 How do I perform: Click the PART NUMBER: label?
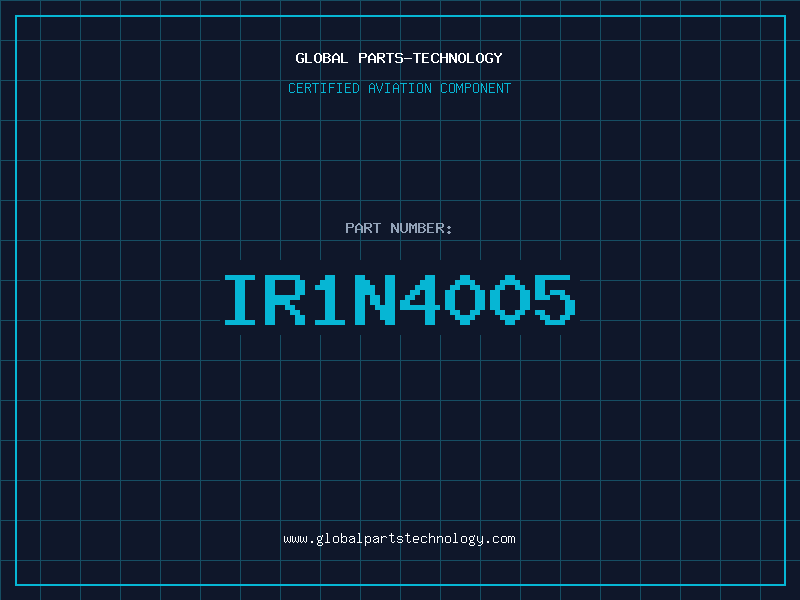(399, 228)
